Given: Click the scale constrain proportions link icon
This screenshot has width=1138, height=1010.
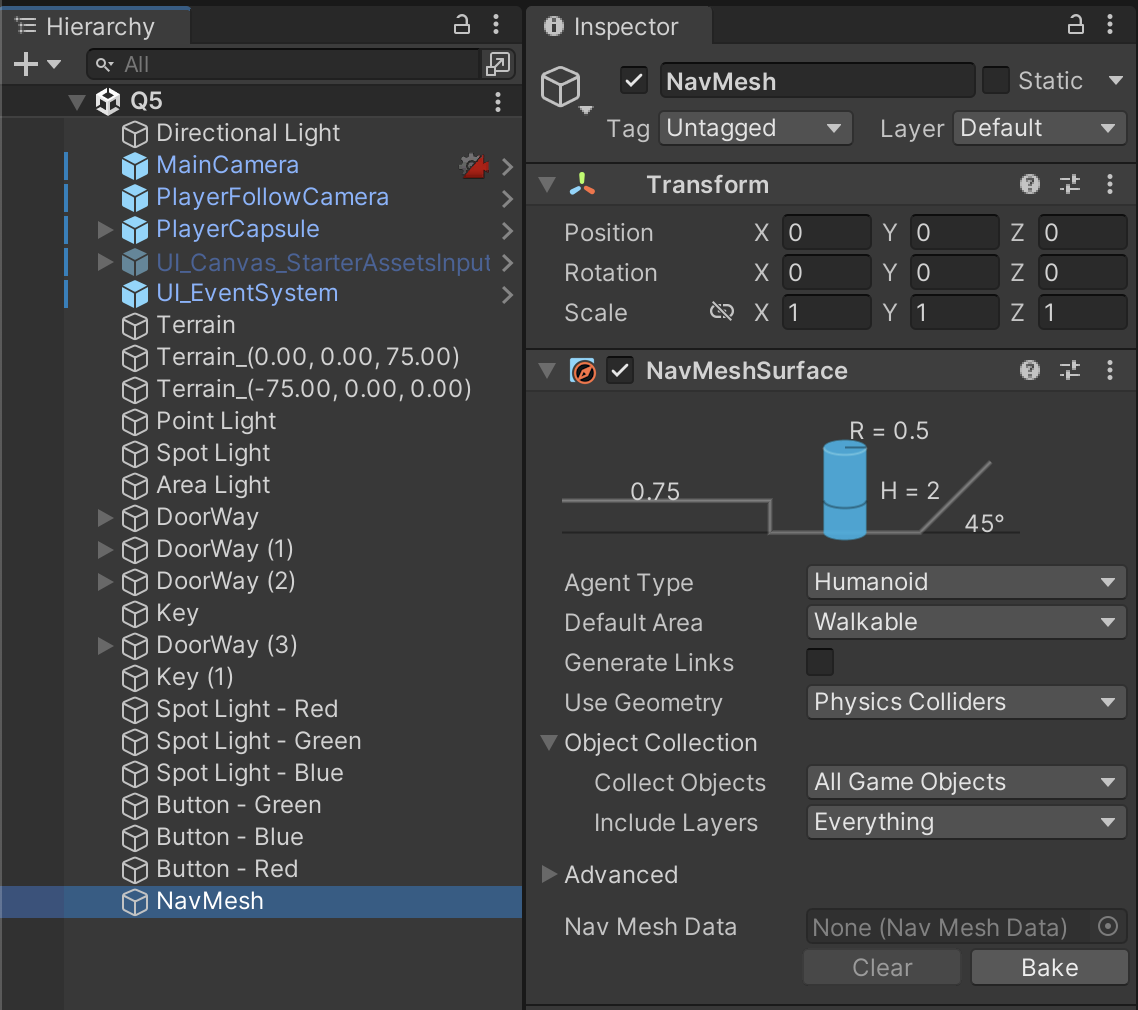Looking at the screenshot, I should [721, 312].
